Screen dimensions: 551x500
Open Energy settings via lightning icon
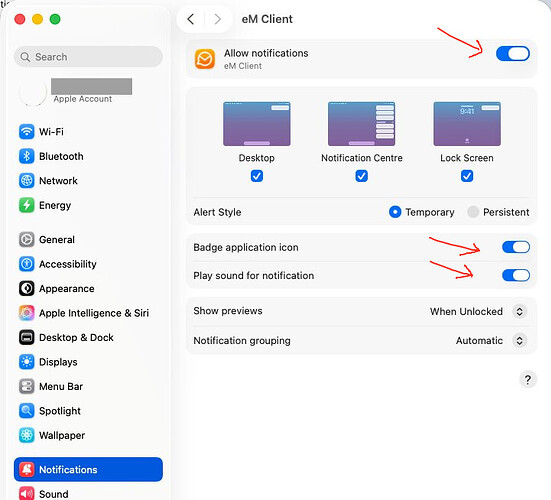pos(27,205)
